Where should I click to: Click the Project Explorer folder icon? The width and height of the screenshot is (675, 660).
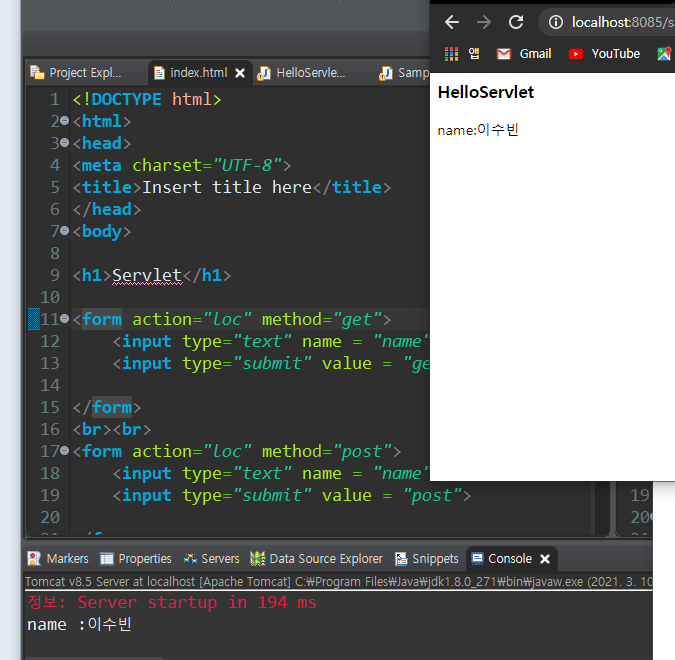tap(37, 72)
